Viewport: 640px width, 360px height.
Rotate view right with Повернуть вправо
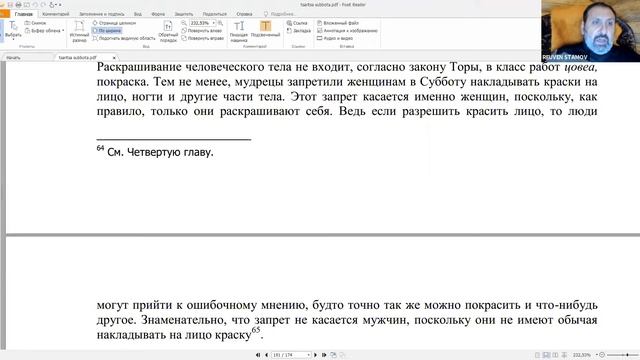point(203,38)
